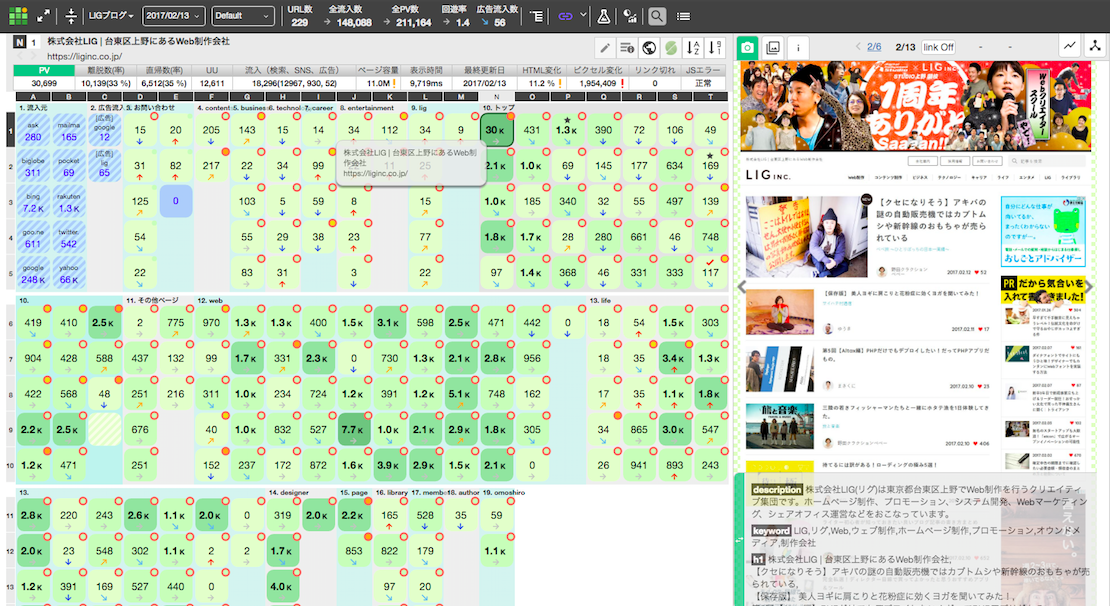Open the https://liginc.co.jp/ URL link
This screenshot has width=1110, height=606.
point(84,57)
